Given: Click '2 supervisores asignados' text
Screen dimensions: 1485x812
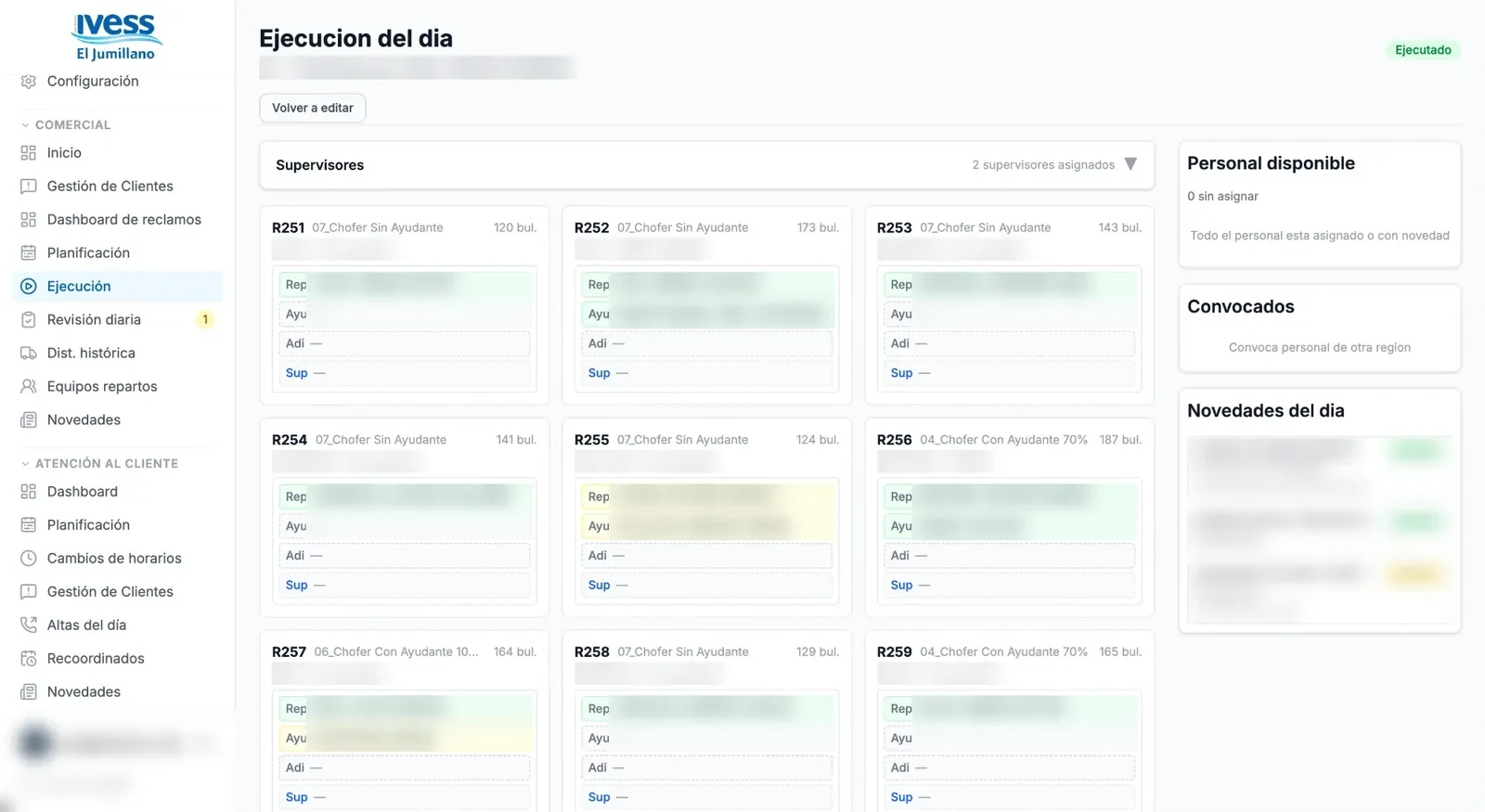Looking at the screenshot, I should [x=1043, y=165].
